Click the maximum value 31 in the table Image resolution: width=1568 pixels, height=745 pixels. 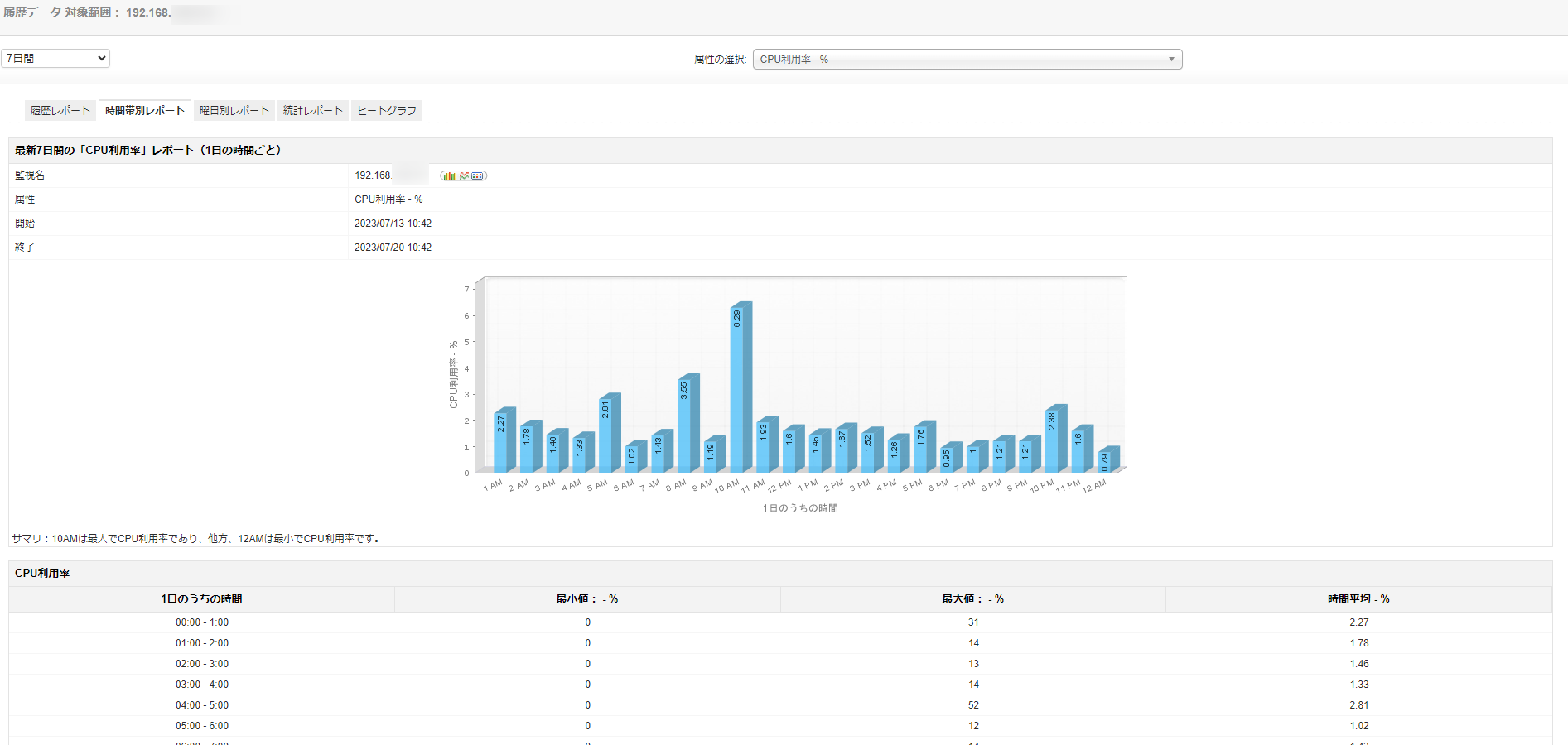click(x=973, y=622)
